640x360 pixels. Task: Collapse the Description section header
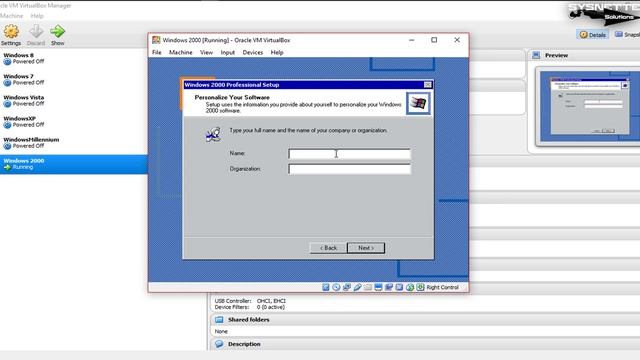[425, 344]
